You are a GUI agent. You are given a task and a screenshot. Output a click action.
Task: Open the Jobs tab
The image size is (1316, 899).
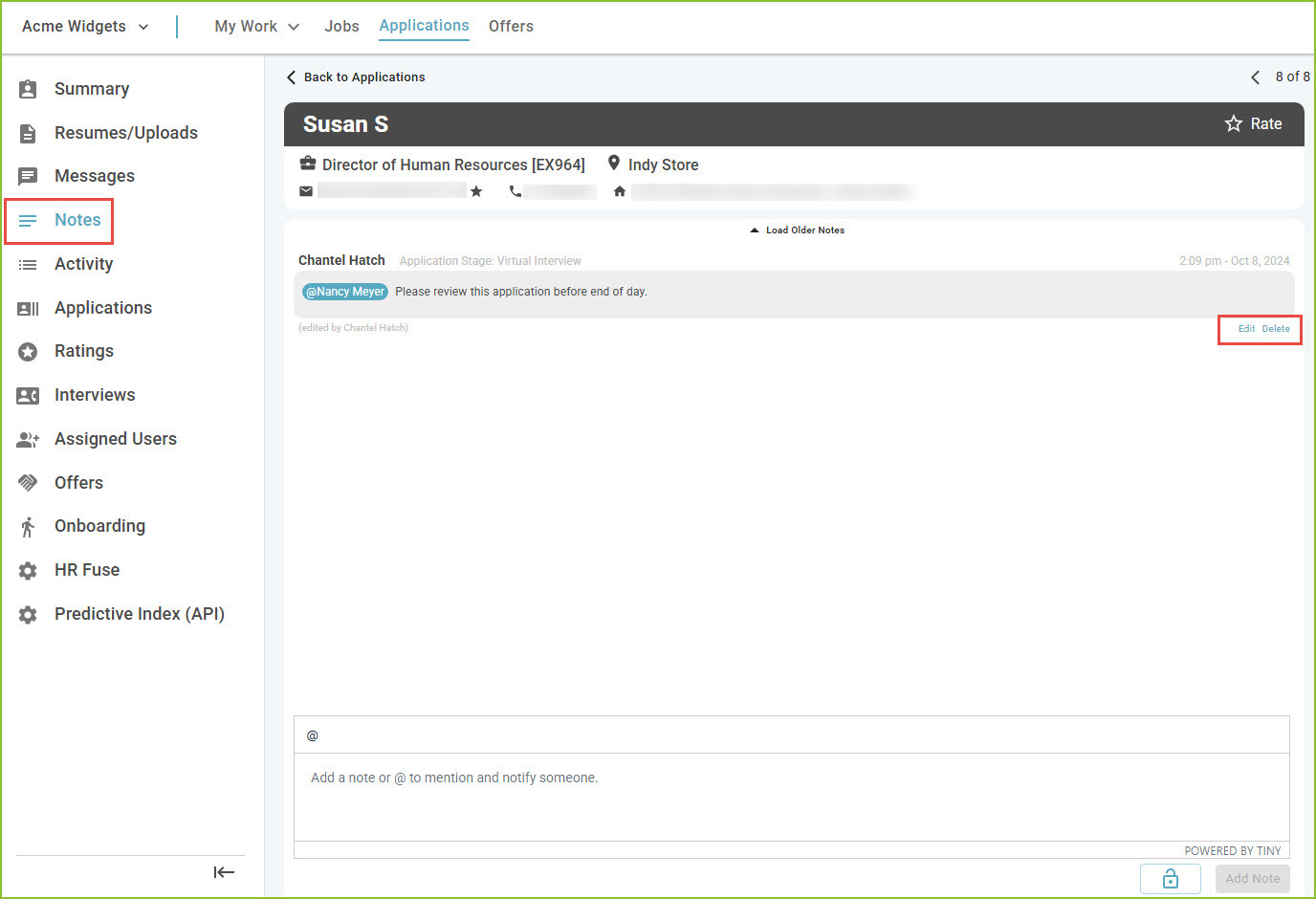(x=341, y=27)
